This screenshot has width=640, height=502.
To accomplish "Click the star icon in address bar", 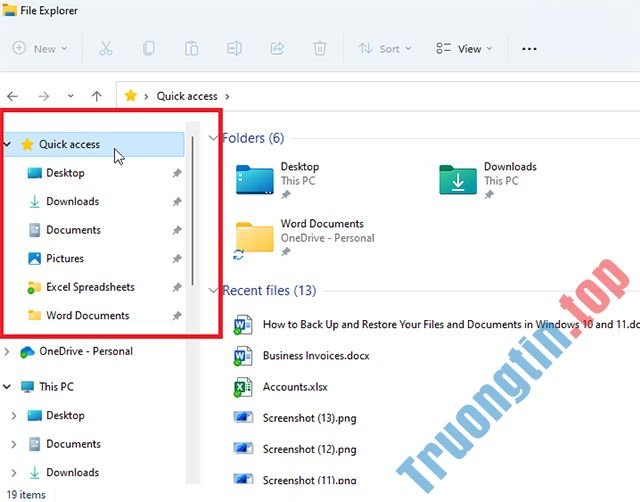I will point(131,96).
